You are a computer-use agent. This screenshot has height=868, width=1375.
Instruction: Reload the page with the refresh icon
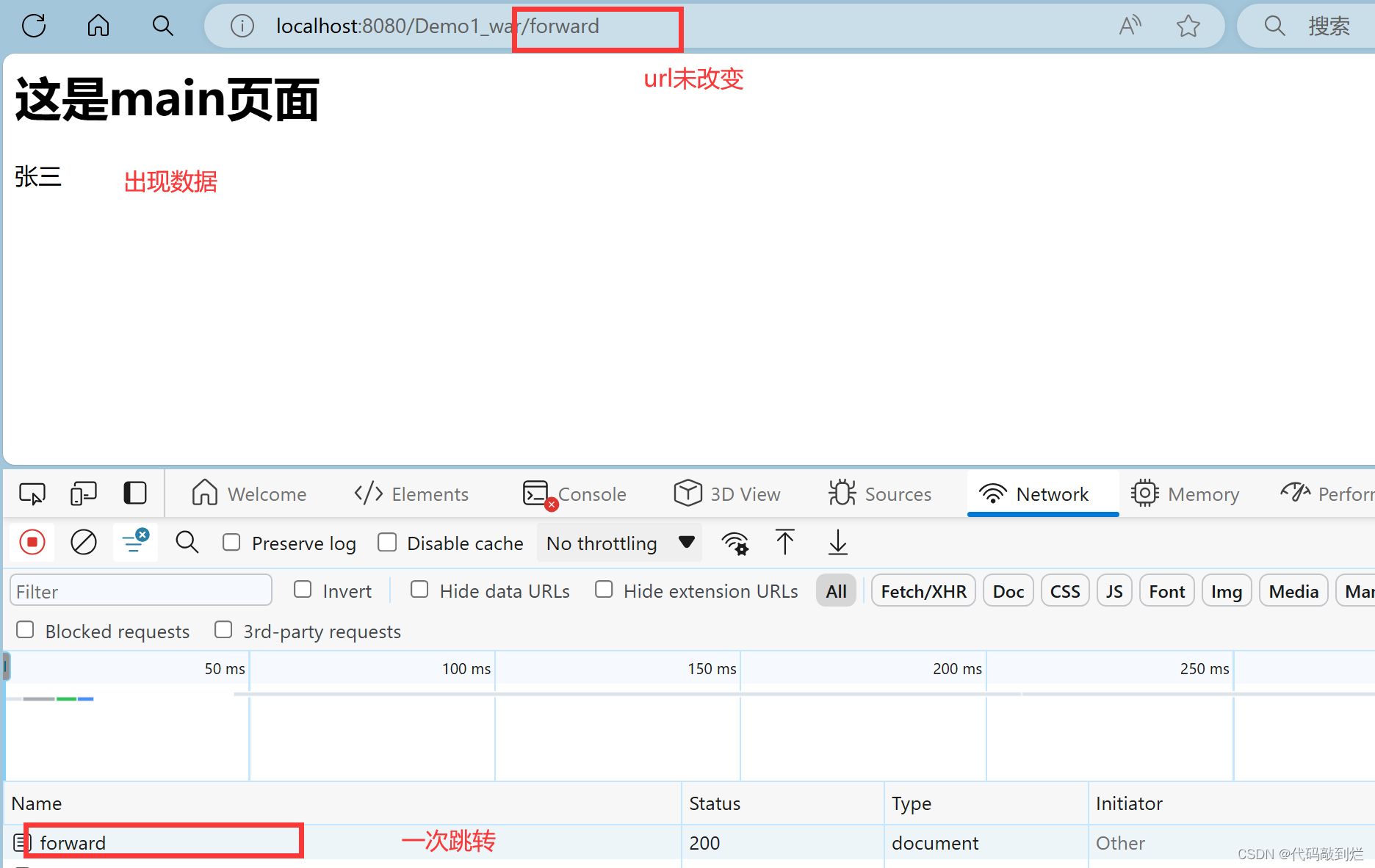click(34, 26)
